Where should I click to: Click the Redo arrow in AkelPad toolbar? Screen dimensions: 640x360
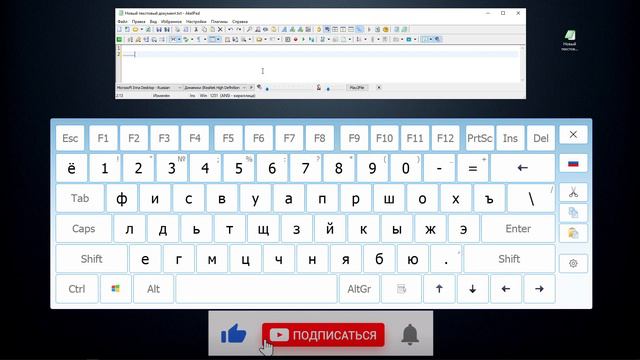click(239, 29)
